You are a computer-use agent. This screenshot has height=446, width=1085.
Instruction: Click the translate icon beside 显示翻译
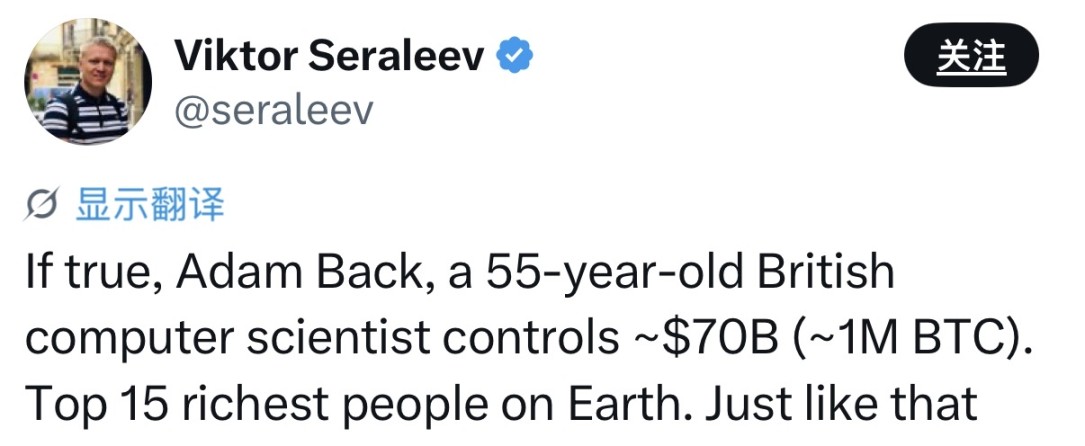click(x=43, y=204)
